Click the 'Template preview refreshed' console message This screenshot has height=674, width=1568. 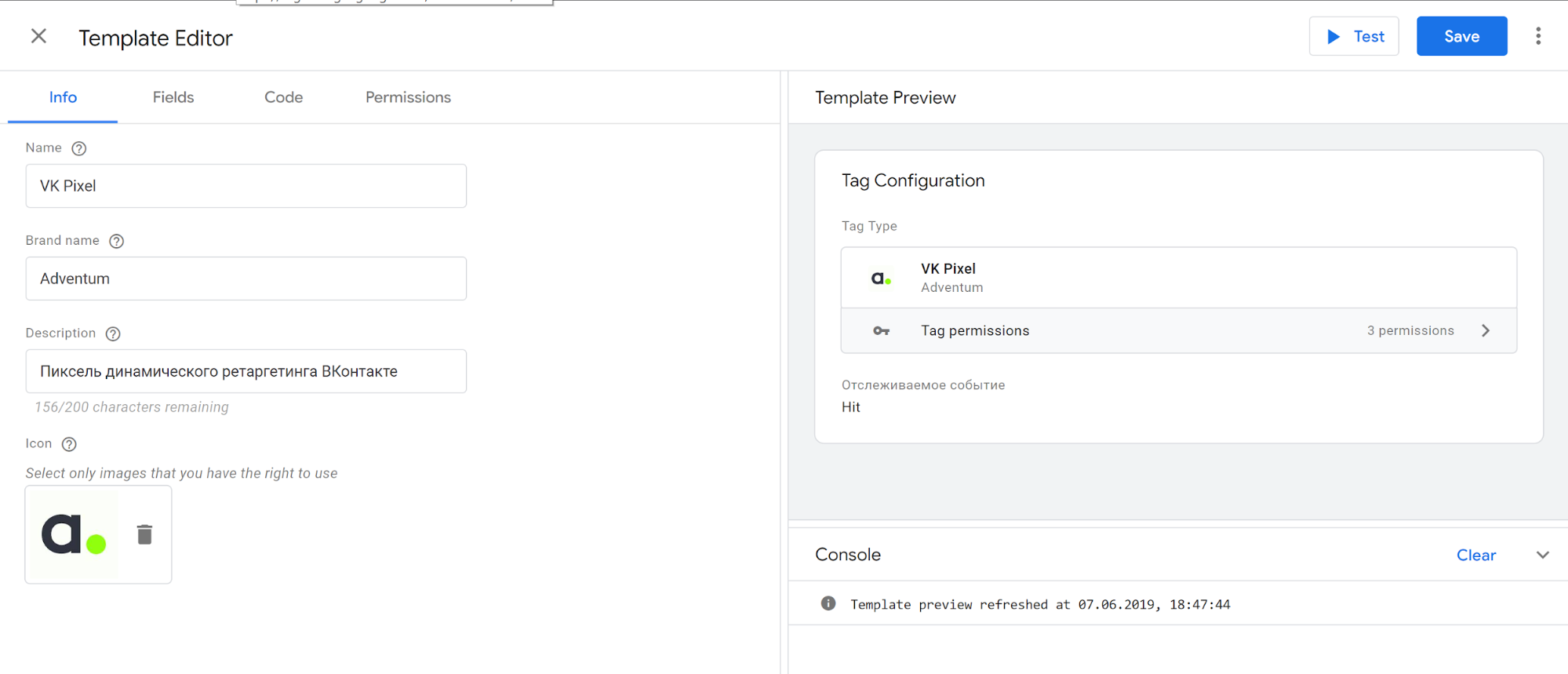coord(1040,604)
